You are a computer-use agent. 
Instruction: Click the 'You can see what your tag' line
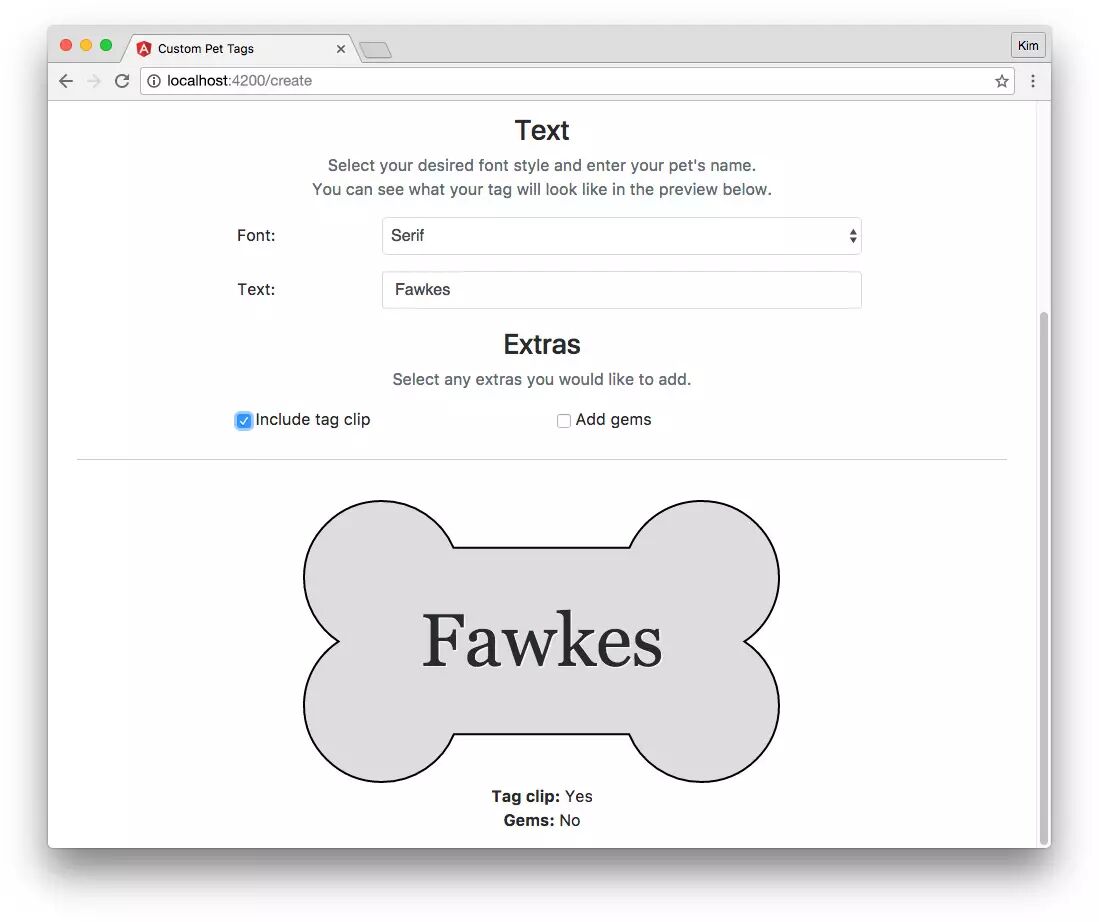(x=542, y=189)
